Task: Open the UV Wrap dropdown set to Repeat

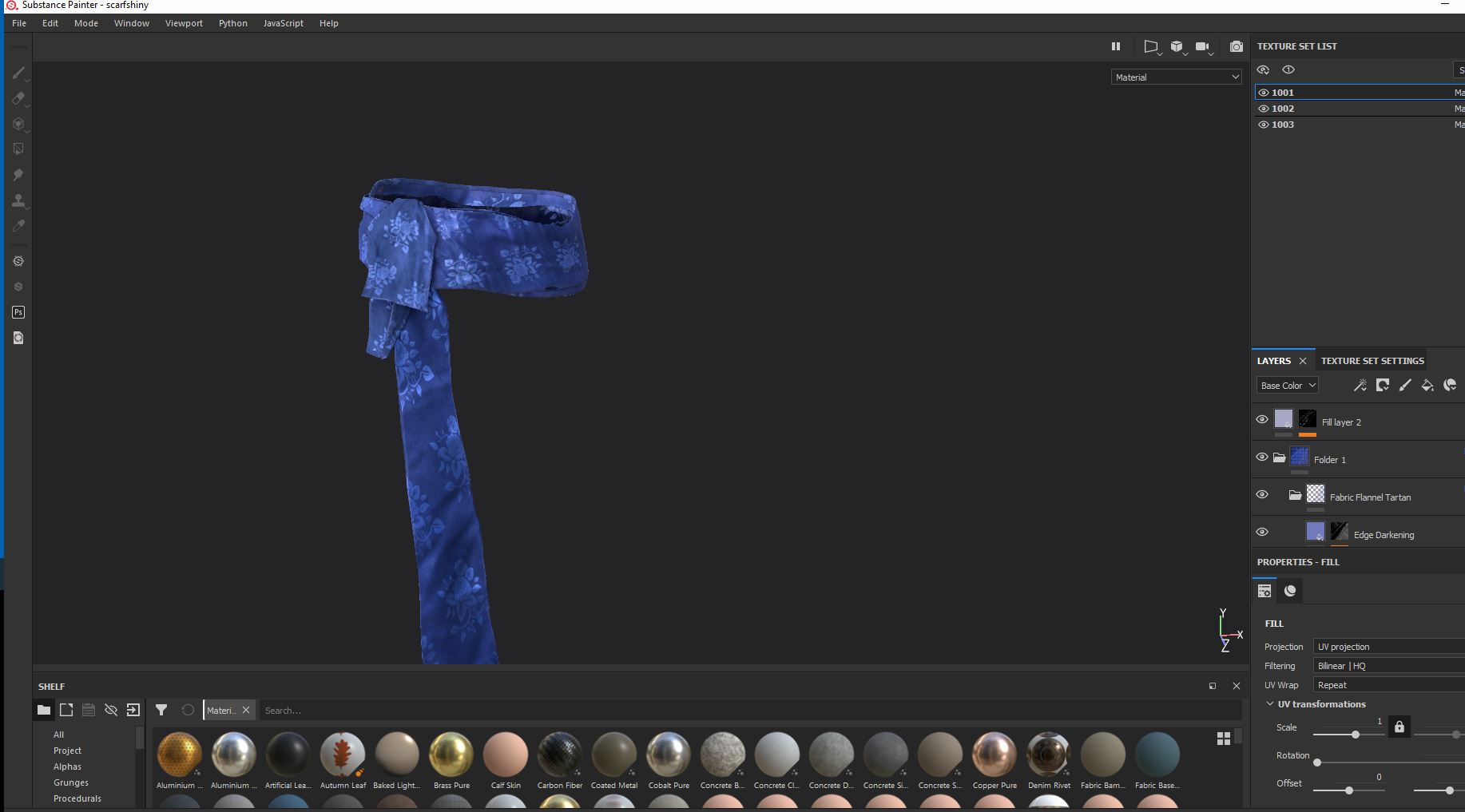Action: (1389, 685)
